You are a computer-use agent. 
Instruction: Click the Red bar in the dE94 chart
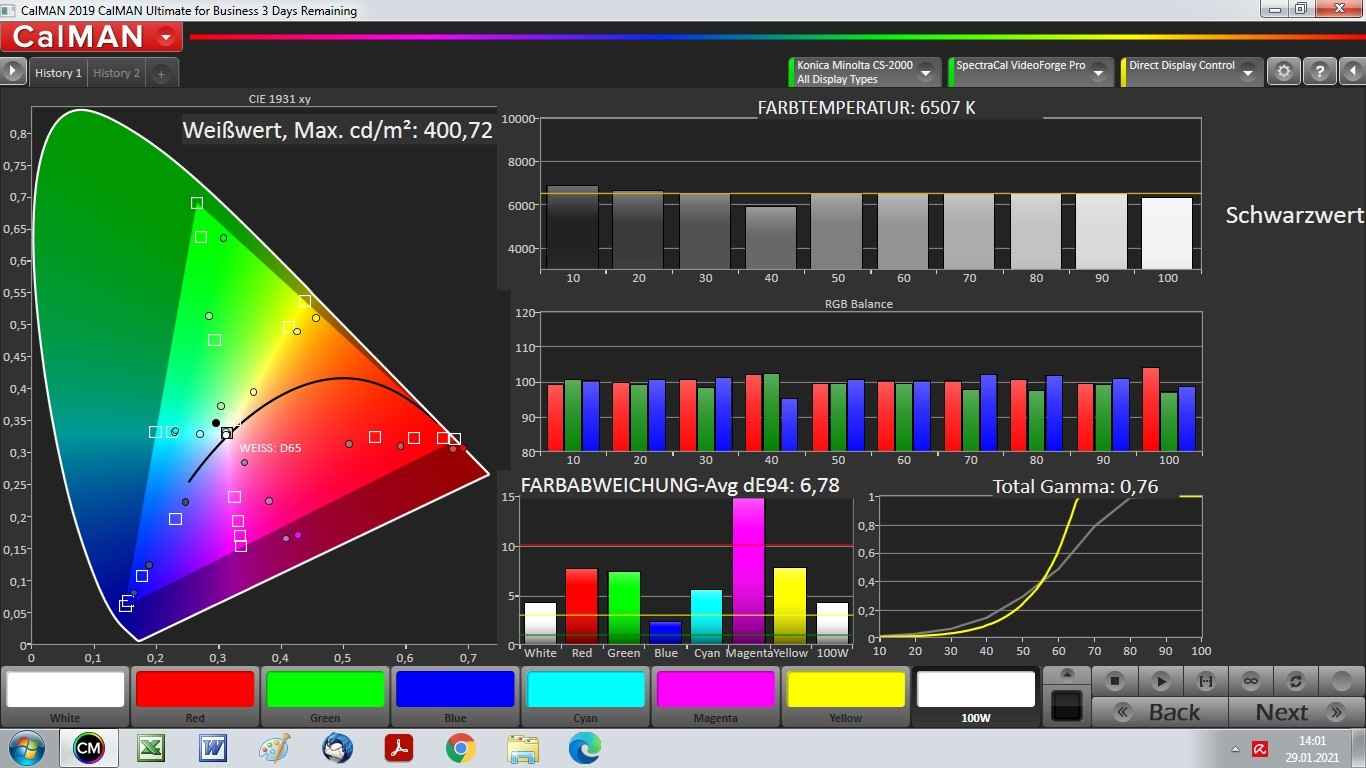pos(581,606)
